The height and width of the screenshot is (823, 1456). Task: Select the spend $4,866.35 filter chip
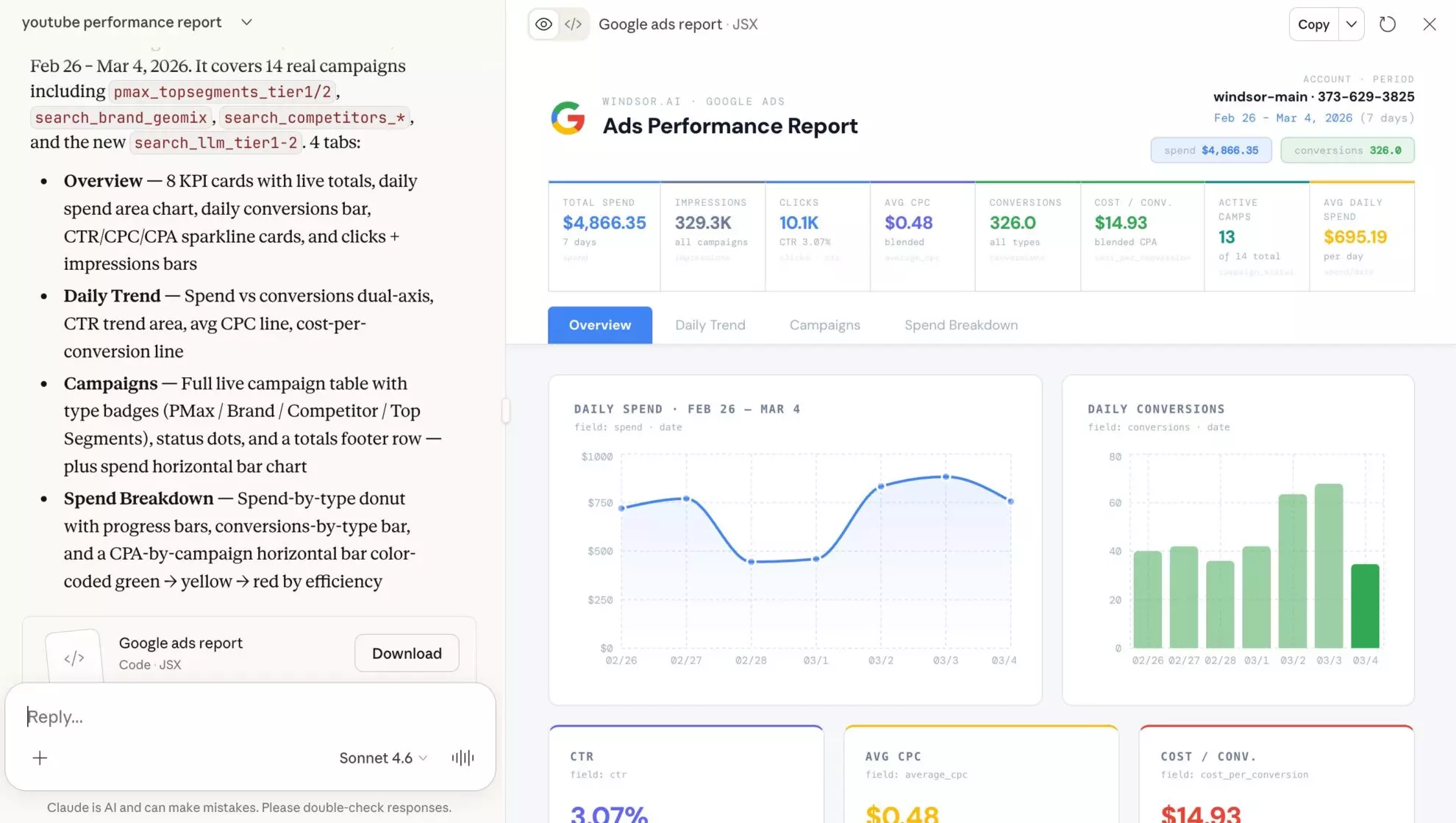[1211, 149]
